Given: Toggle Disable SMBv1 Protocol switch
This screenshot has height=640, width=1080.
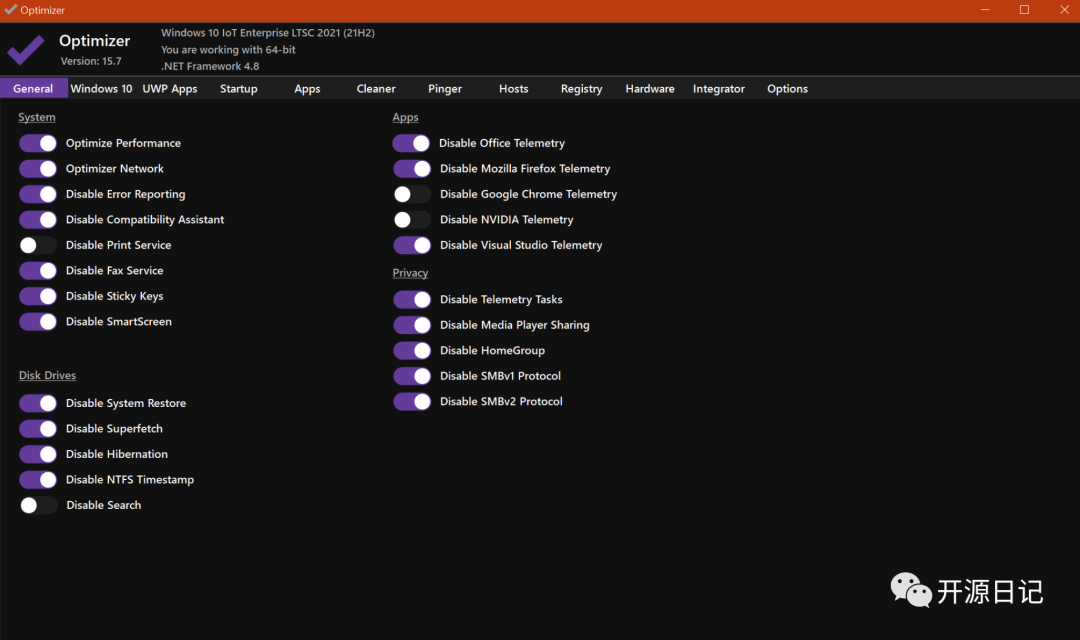Looking at the screenshot, I should (x=412, y=376).
